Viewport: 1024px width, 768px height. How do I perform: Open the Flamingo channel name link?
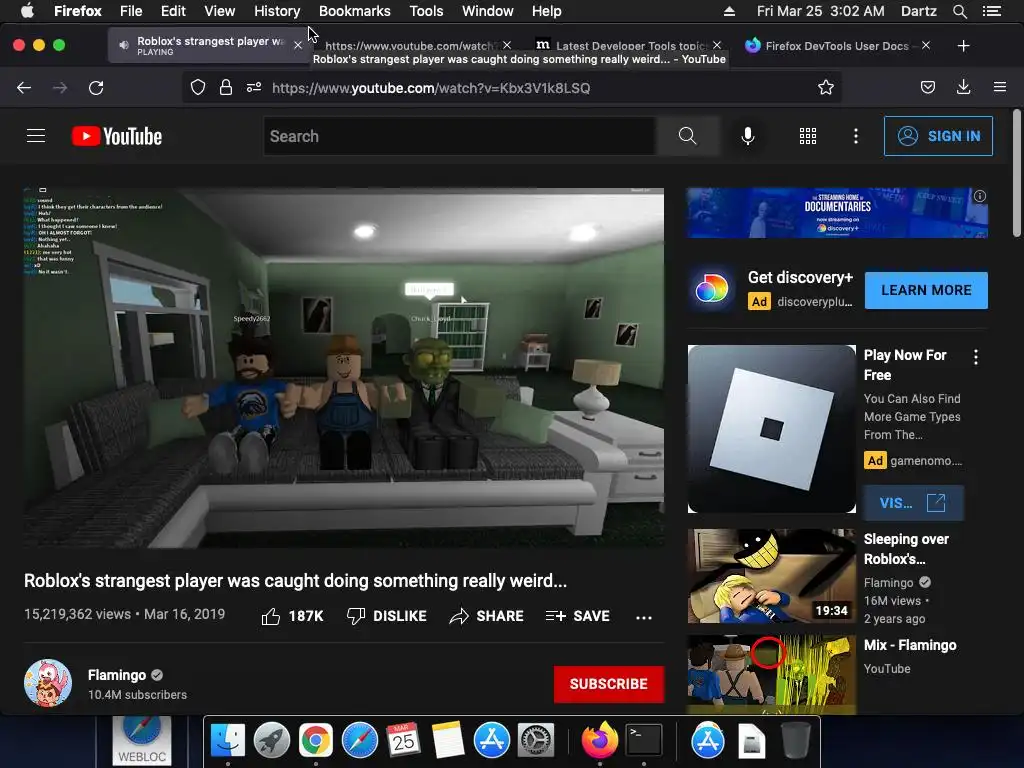coord(117,675)
